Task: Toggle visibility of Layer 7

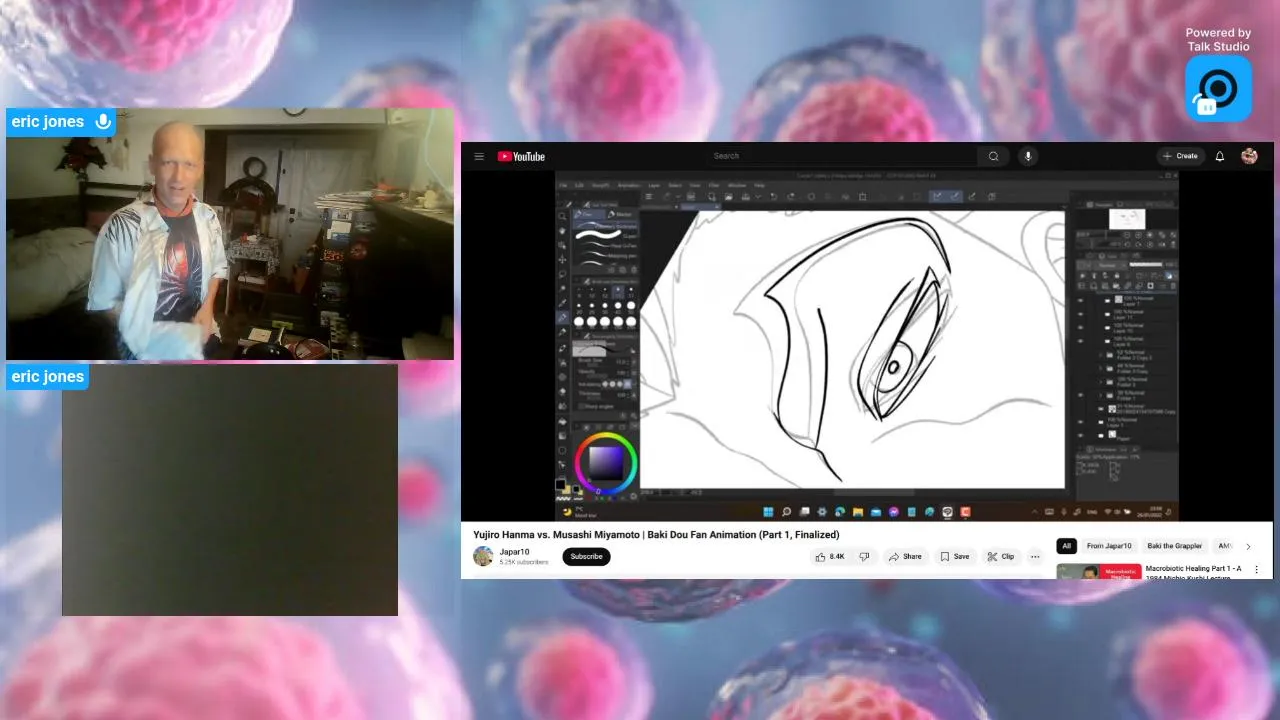Action: [x=1080, y=300]
